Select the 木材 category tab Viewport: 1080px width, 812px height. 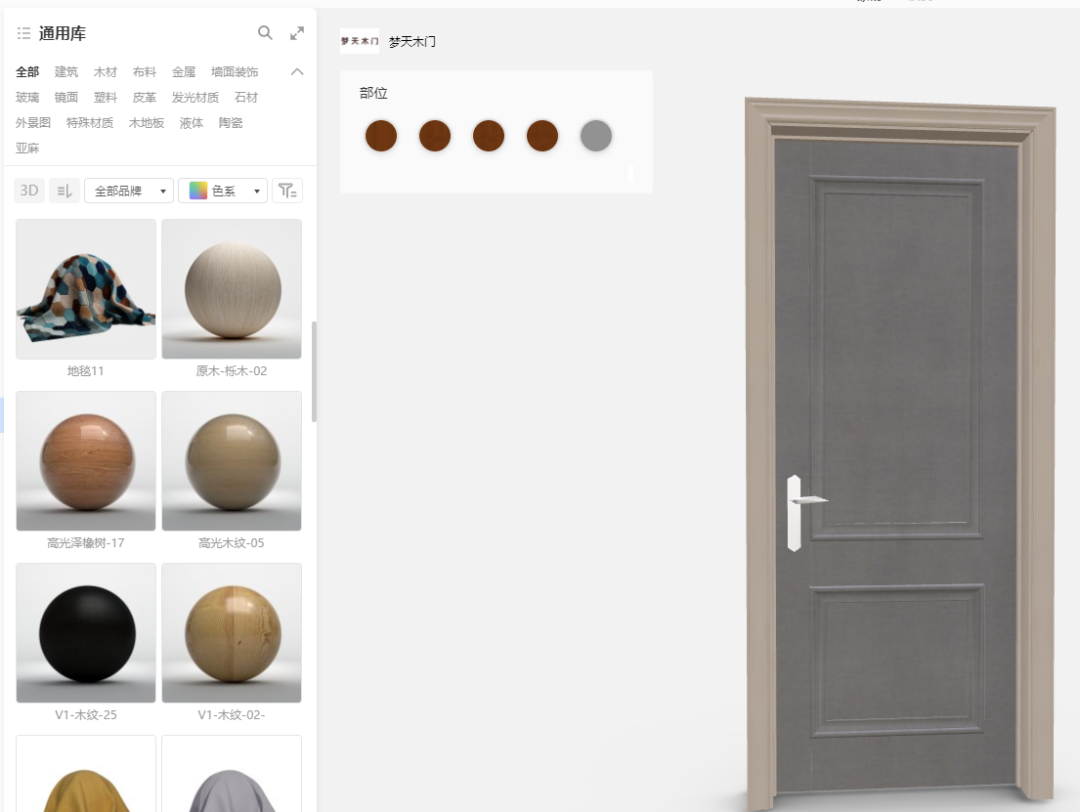click(x=105, y=72)
